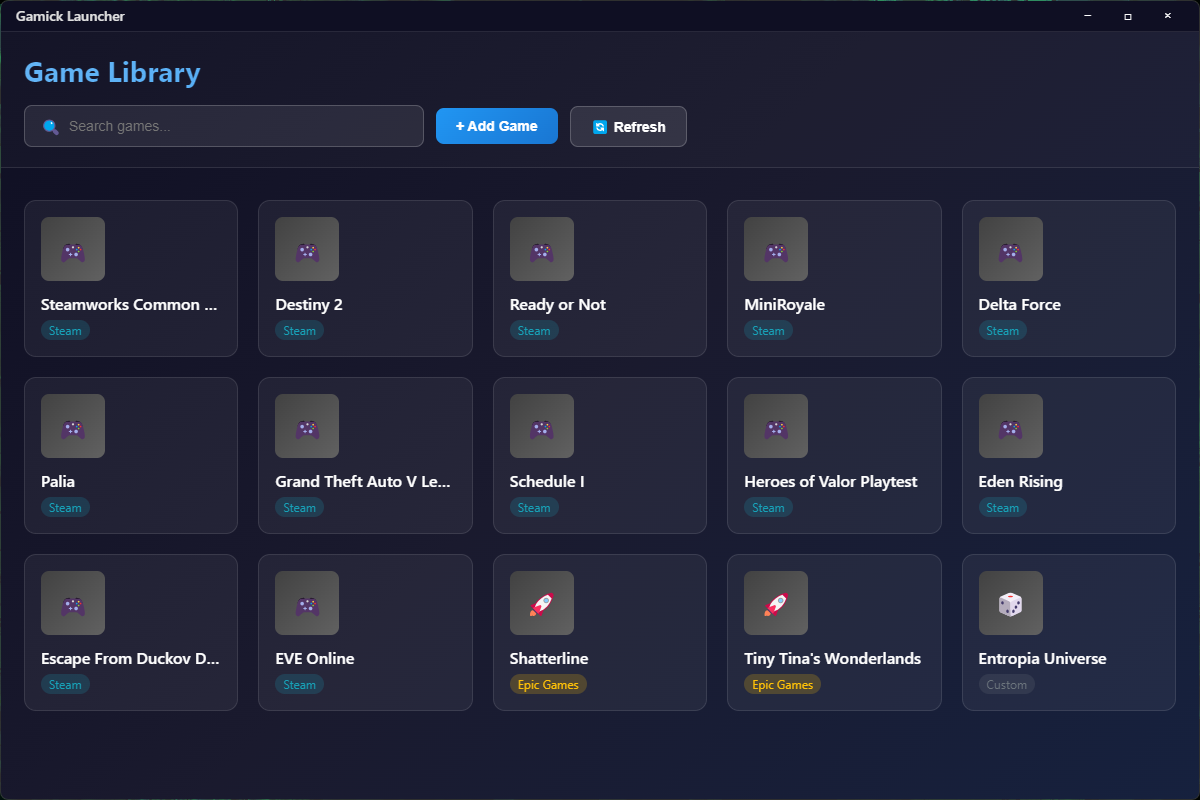Click the Entropia Universe dice icon

[x=1011, y=603]
